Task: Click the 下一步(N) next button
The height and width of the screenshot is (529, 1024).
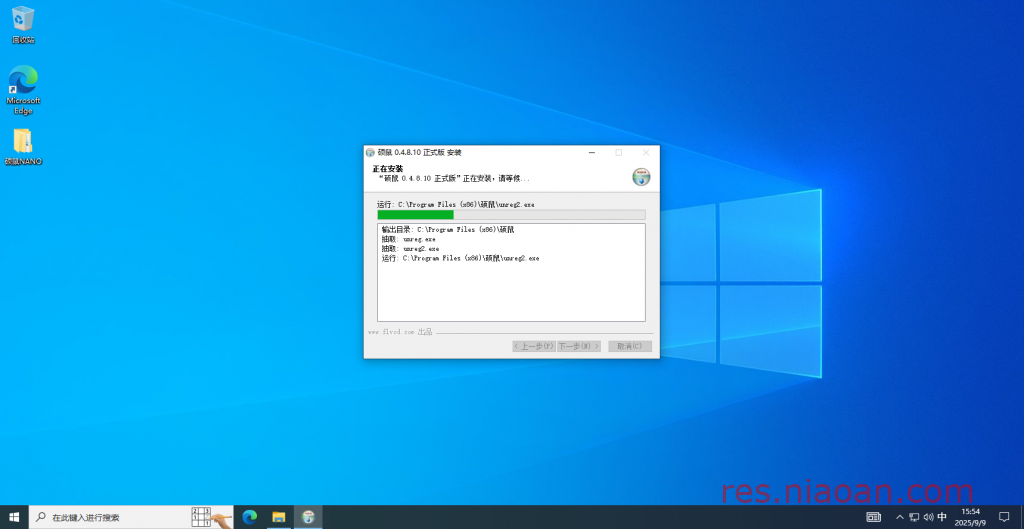Action: point(579,346)
